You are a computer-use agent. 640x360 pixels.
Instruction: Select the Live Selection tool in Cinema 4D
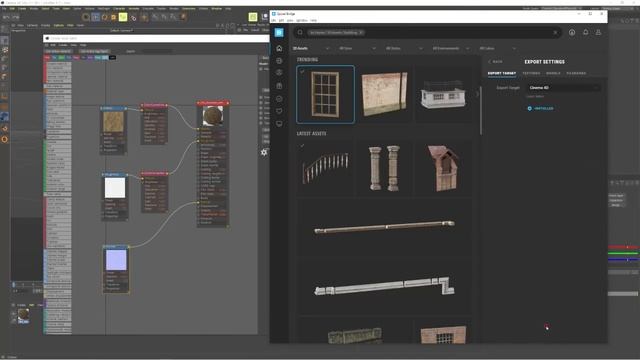pyautogui.click(x=86, y=17)
